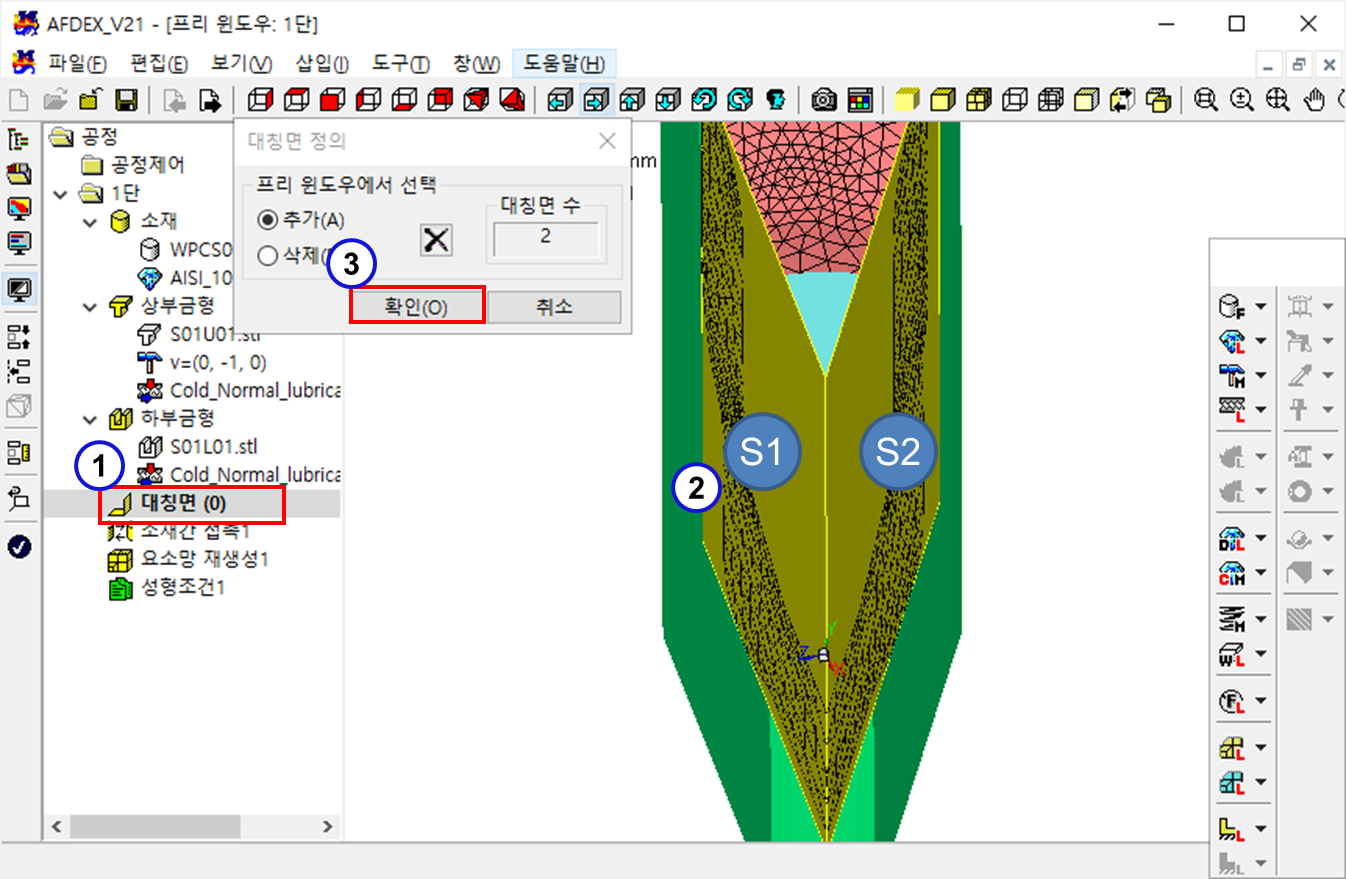The width and height of the screenshot is (1346, 879).
Task: Click the Save floppy disk icon
Action: point(126,100)
